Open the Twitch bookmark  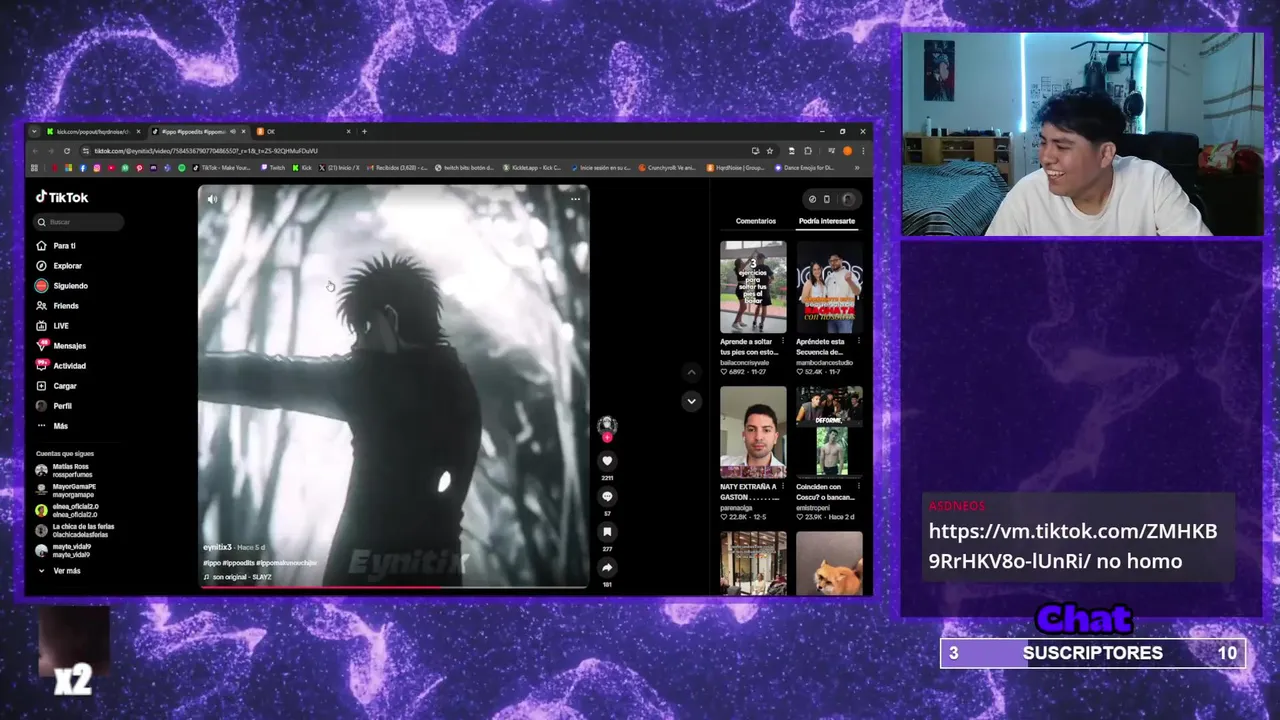coord(273,167)
